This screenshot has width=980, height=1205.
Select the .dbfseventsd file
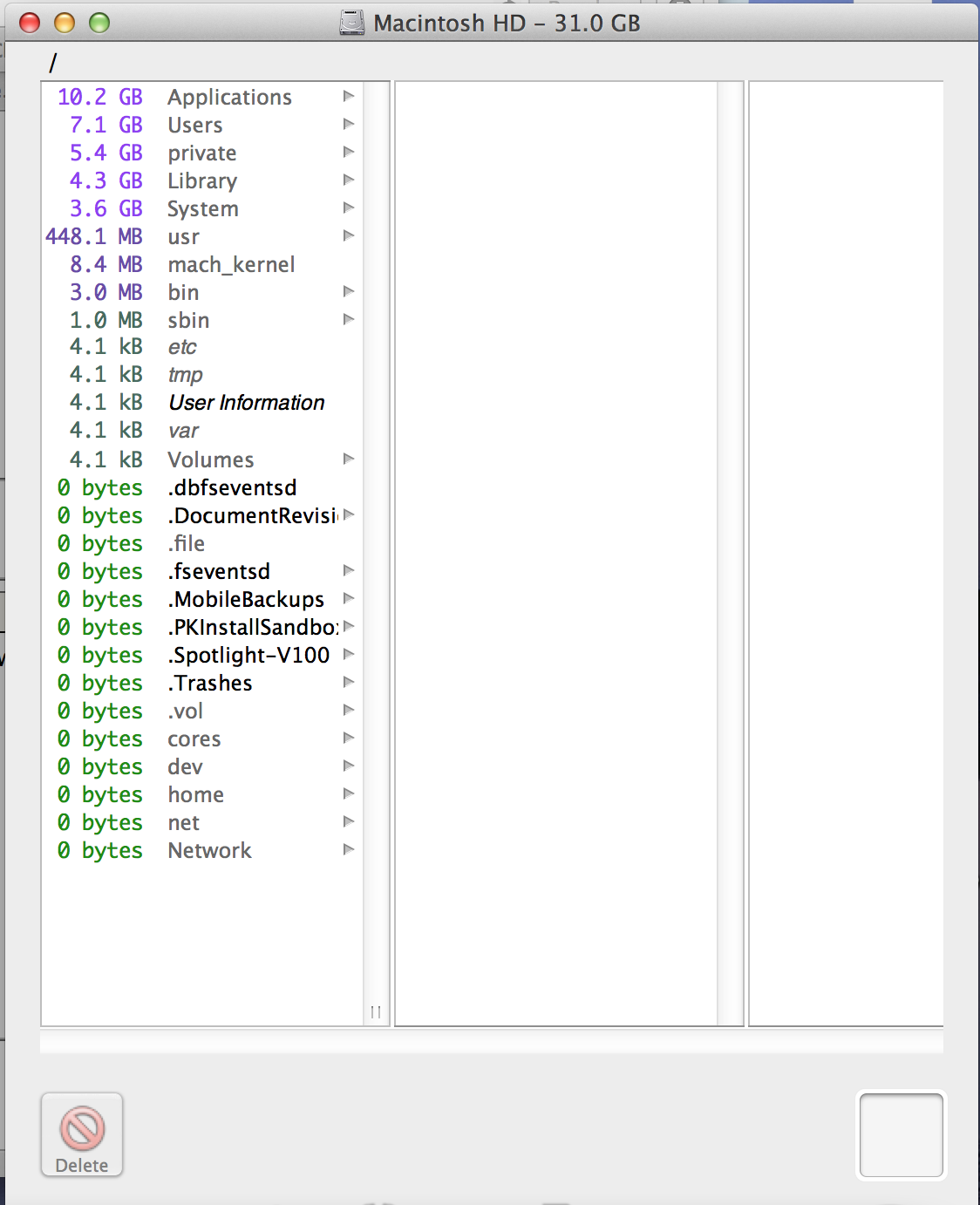click(x=232, y=487)
